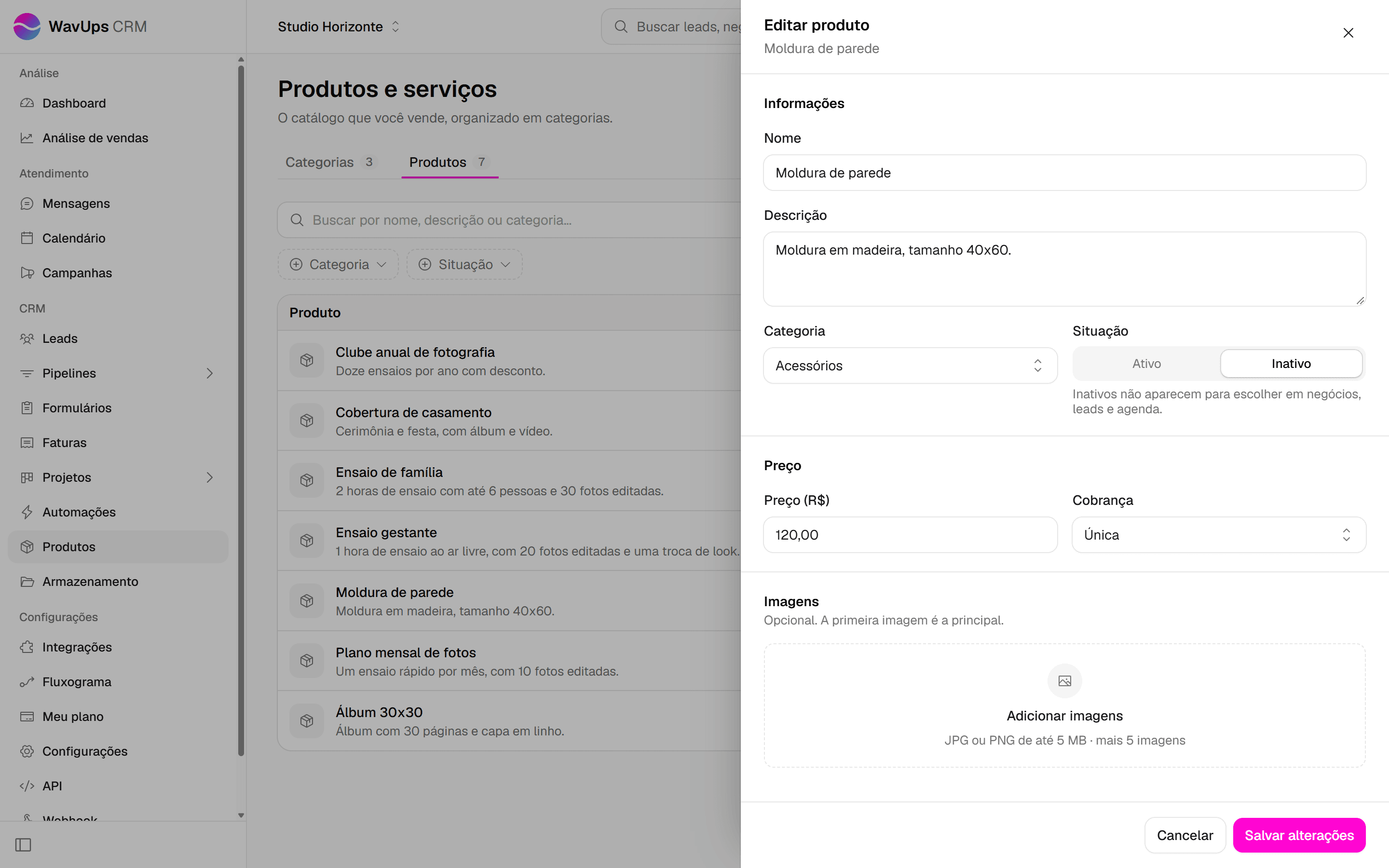Open Meu plano card entry

pyautogui.click(x=118, y=717)
